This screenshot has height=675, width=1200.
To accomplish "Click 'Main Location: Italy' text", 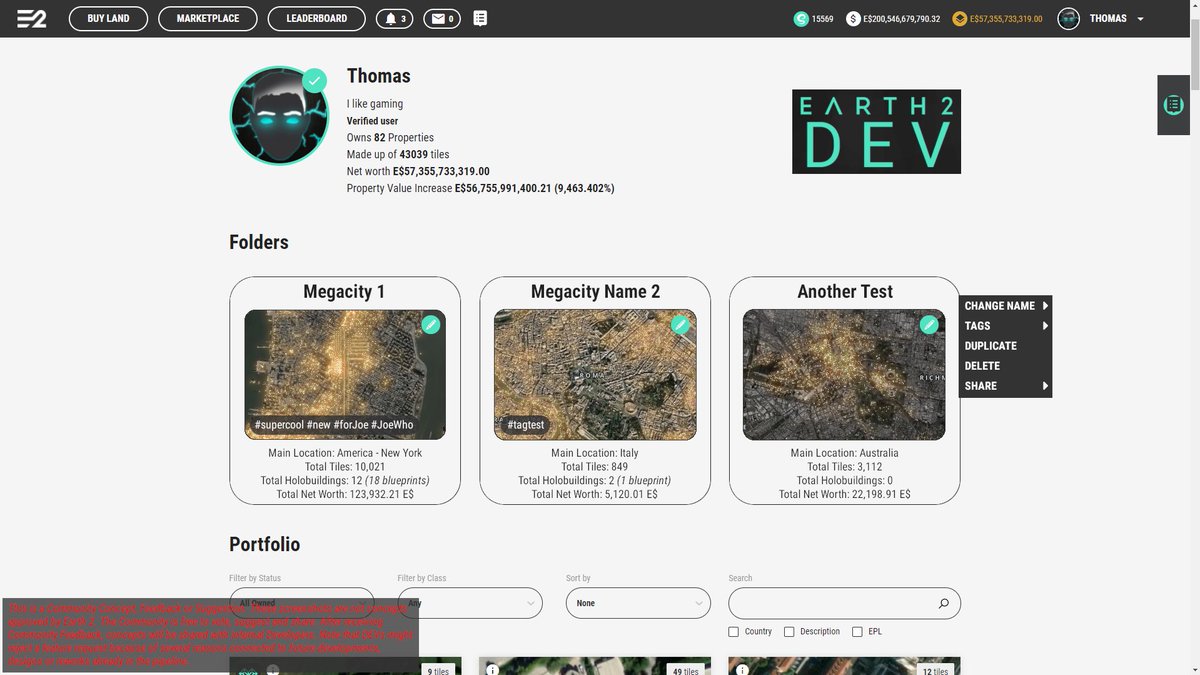I will (595, 453).
